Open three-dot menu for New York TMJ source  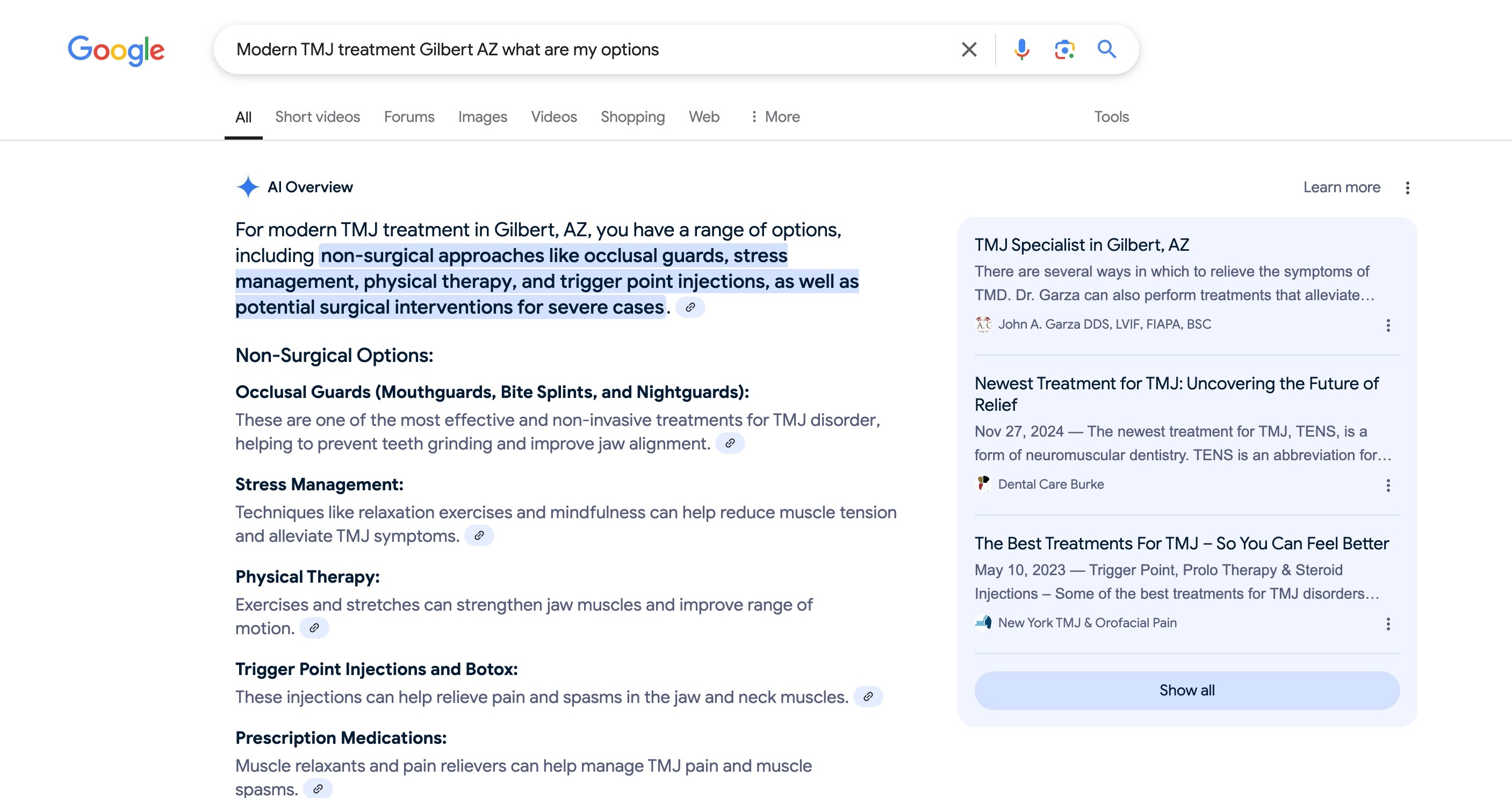pos(1388,623)
